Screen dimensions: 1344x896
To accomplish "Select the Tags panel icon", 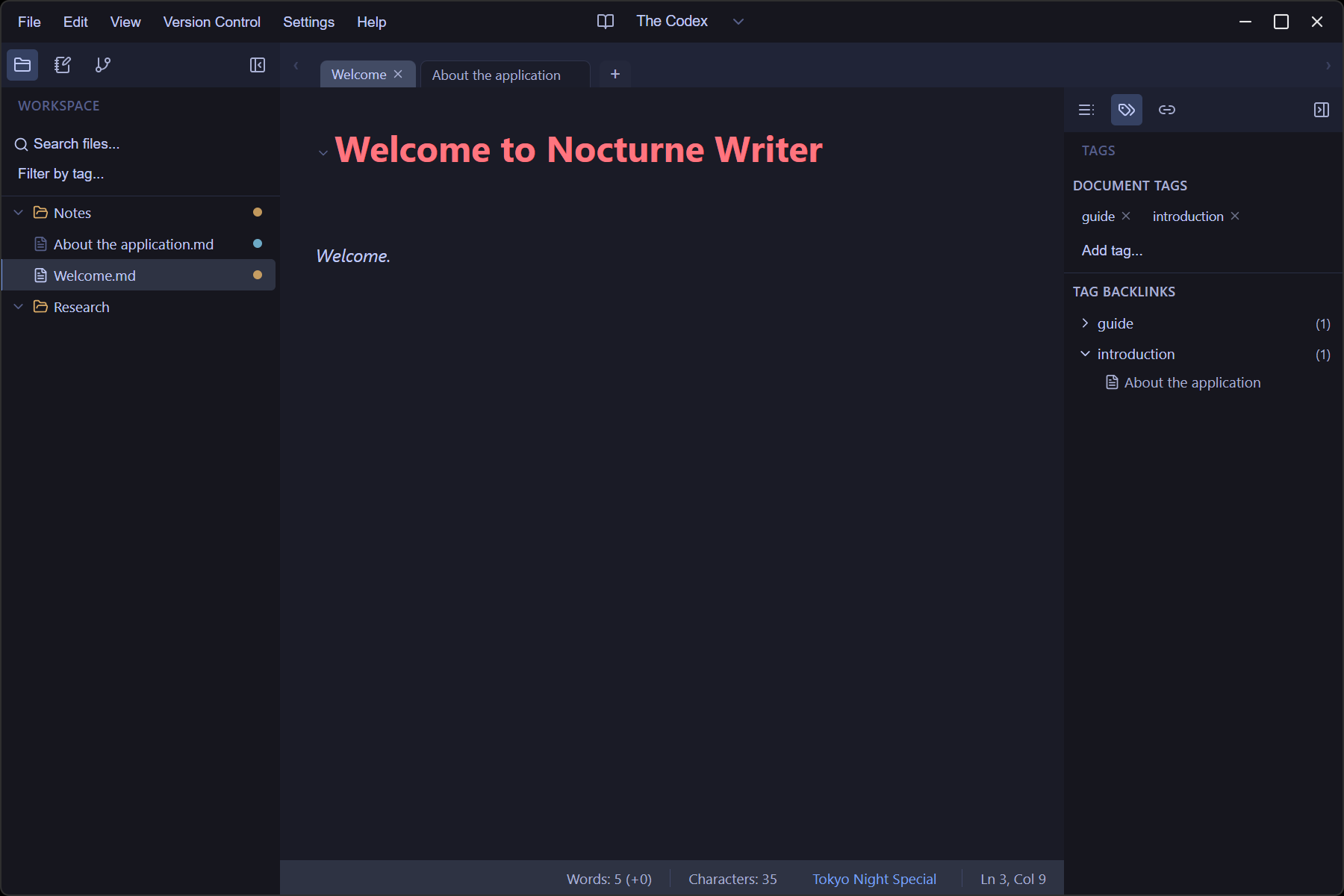I will 1127,110.
